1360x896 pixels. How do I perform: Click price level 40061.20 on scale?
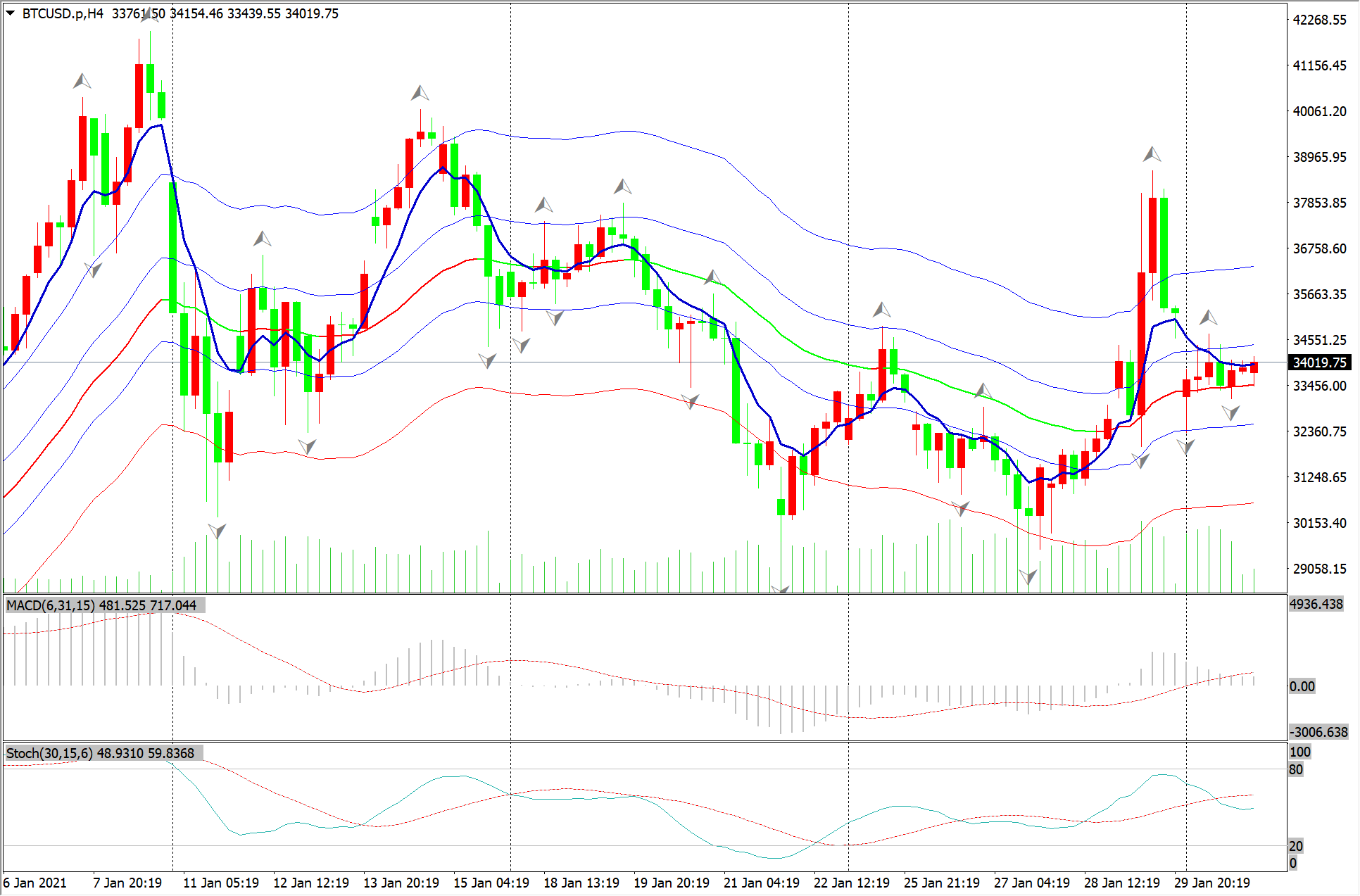pyautogui.click(x=1320, y=111)
